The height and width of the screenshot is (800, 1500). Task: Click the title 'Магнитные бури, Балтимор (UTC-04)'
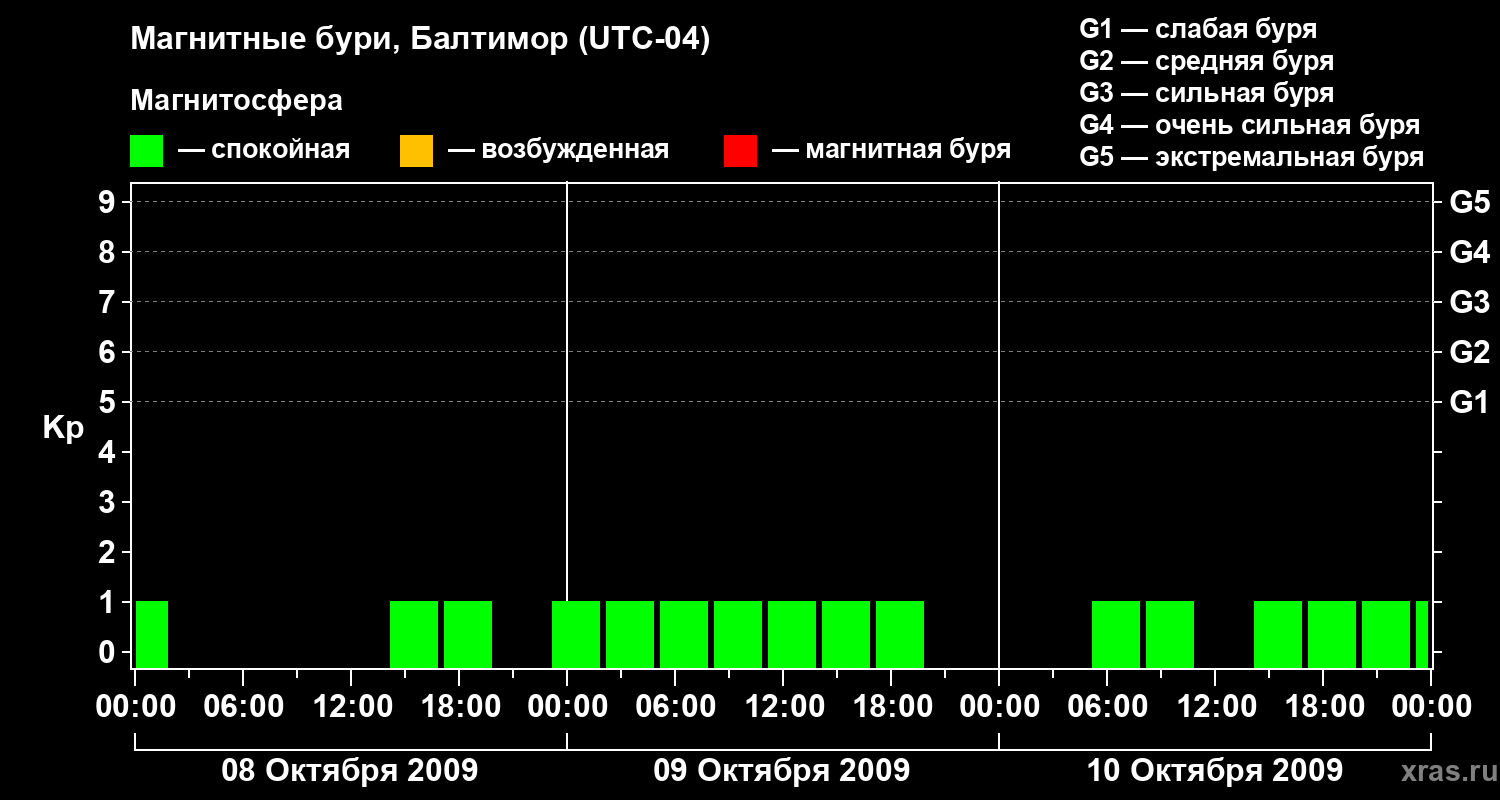point(420,41)
